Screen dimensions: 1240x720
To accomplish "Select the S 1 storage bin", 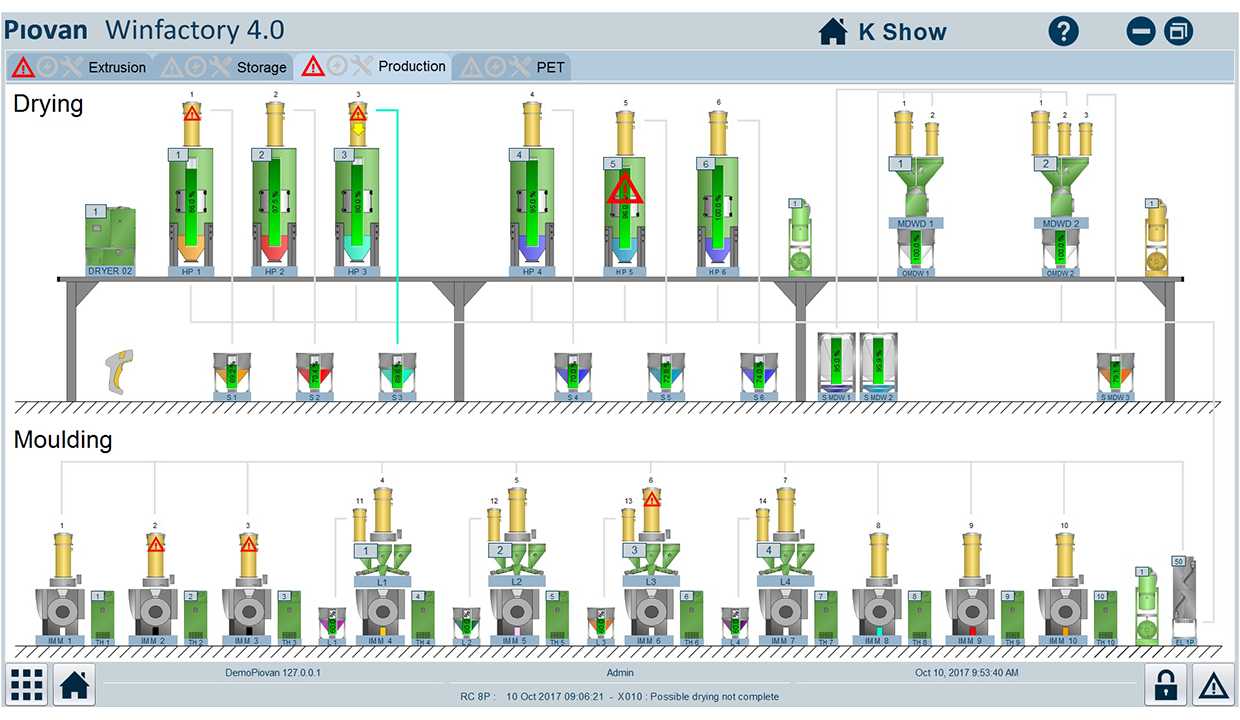I will point(233,377).
